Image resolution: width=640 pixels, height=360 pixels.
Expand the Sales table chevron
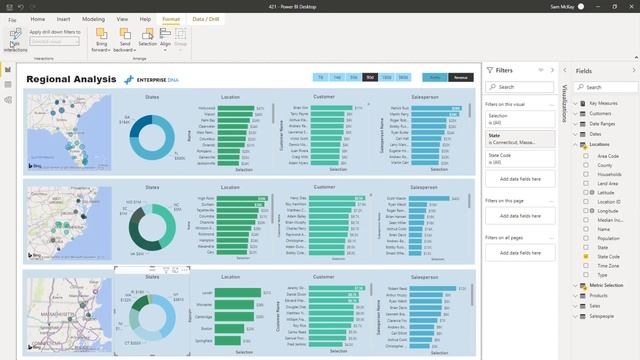point(576,306)
